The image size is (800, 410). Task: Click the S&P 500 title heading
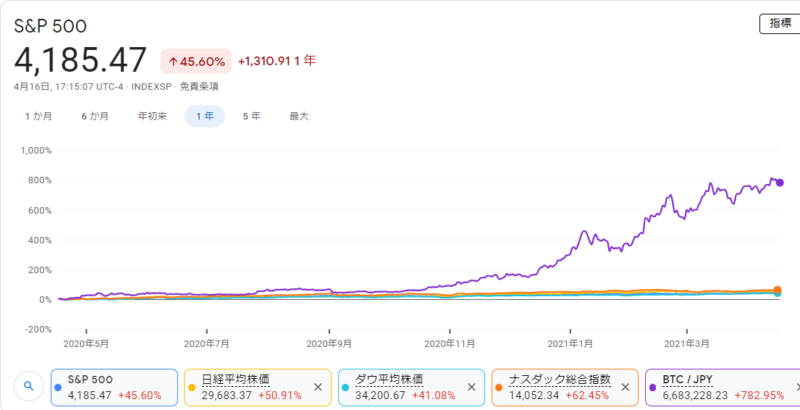tap(51, 26)
